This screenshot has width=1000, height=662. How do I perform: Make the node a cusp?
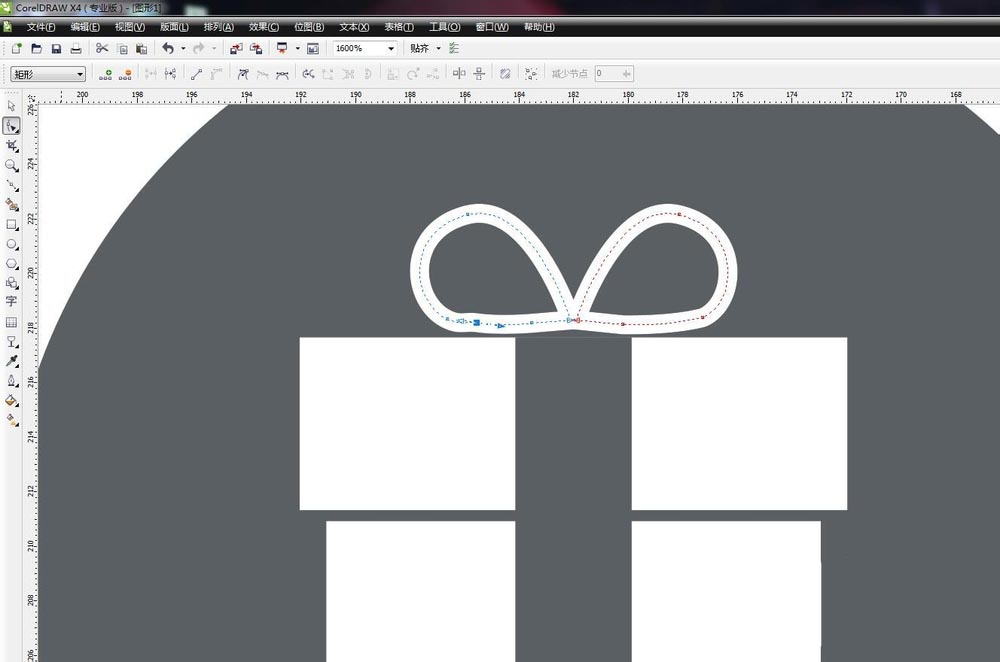(242, 74)
